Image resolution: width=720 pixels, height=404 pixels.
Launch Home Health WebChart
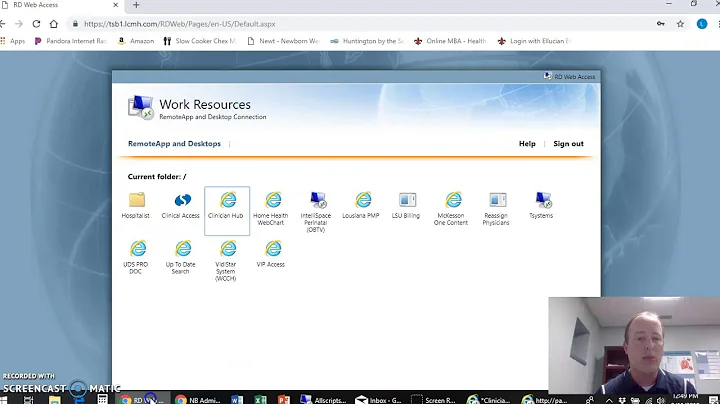[x=271, y=209]
